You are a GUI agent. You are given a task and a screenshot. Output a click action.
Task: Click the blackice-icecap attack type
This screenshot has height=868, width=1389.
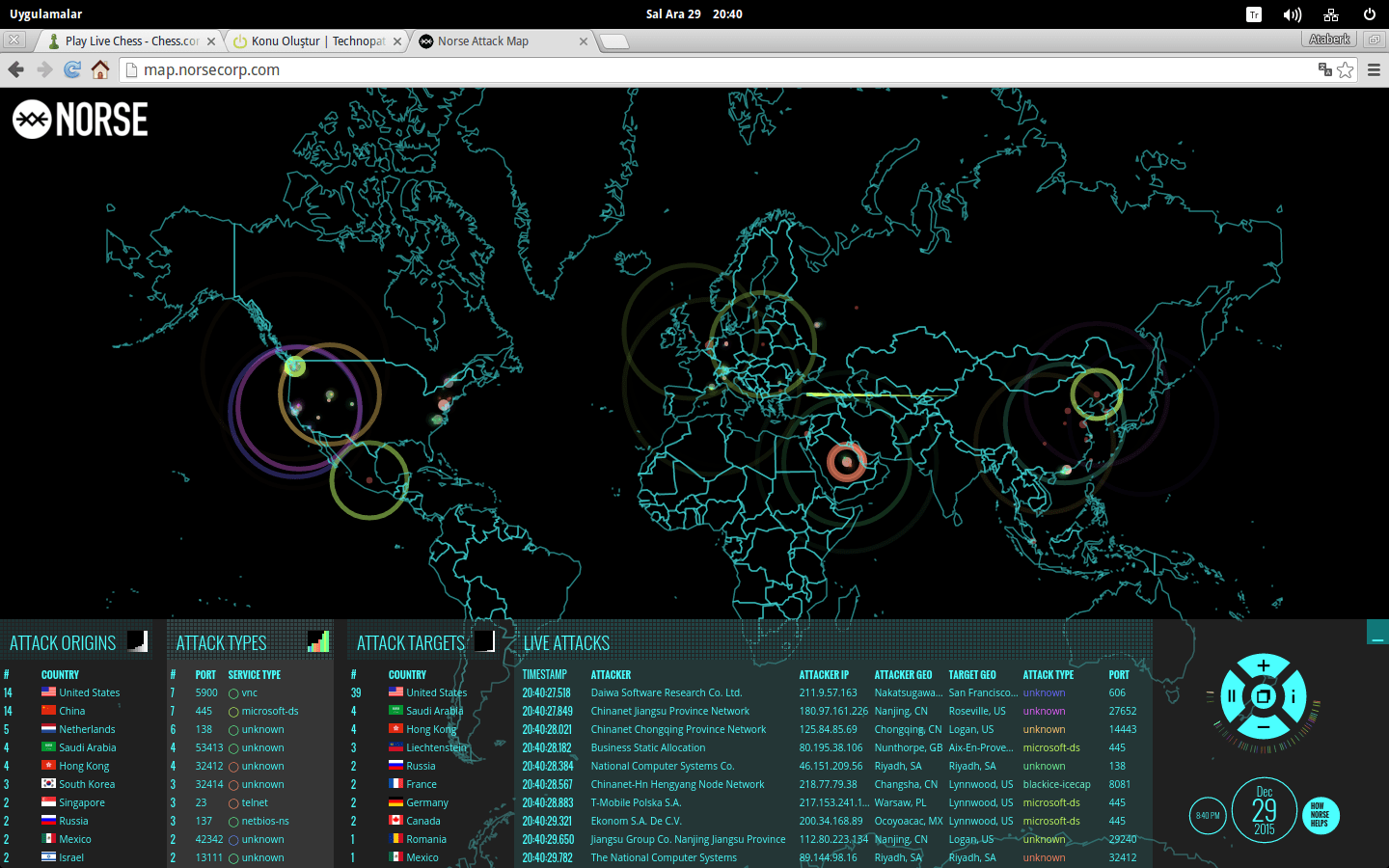coord(1057,784)
